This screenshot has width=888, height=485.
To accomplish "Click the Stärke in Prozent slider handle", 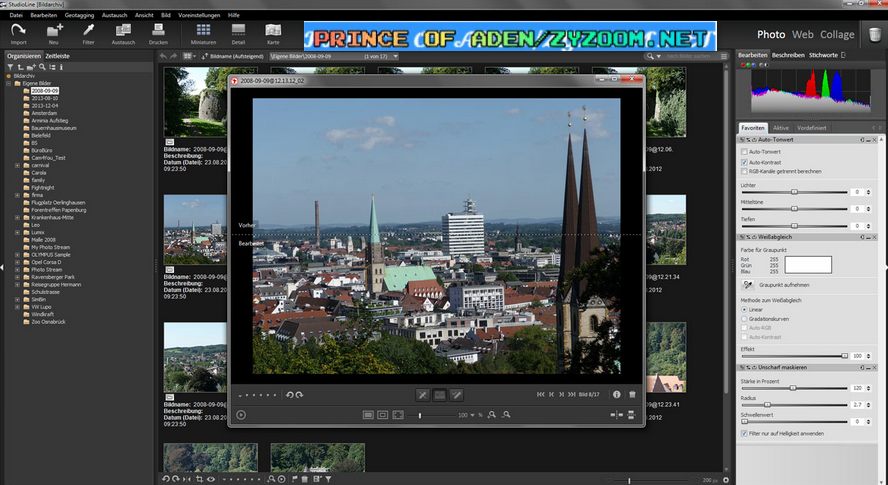I will [793, 388].
